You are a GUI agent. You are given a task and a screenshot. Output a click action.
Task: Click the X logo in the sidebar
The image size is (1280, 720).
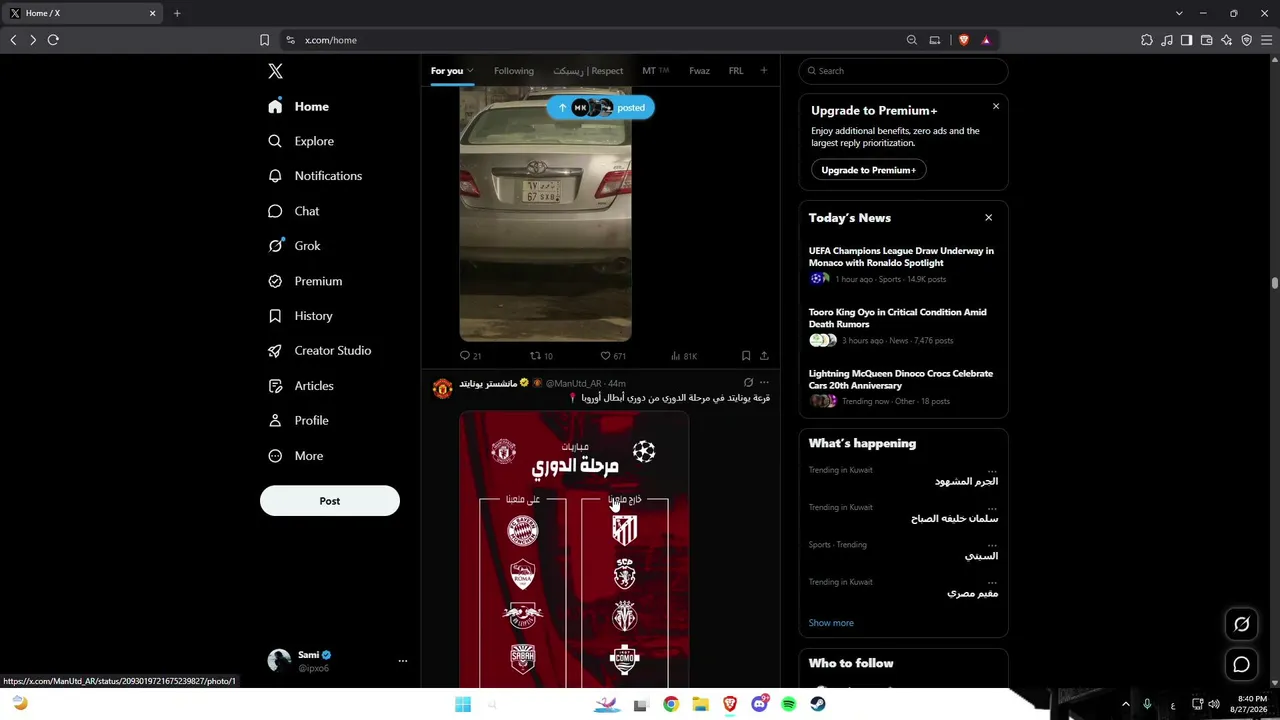click(x=276, y=71)
